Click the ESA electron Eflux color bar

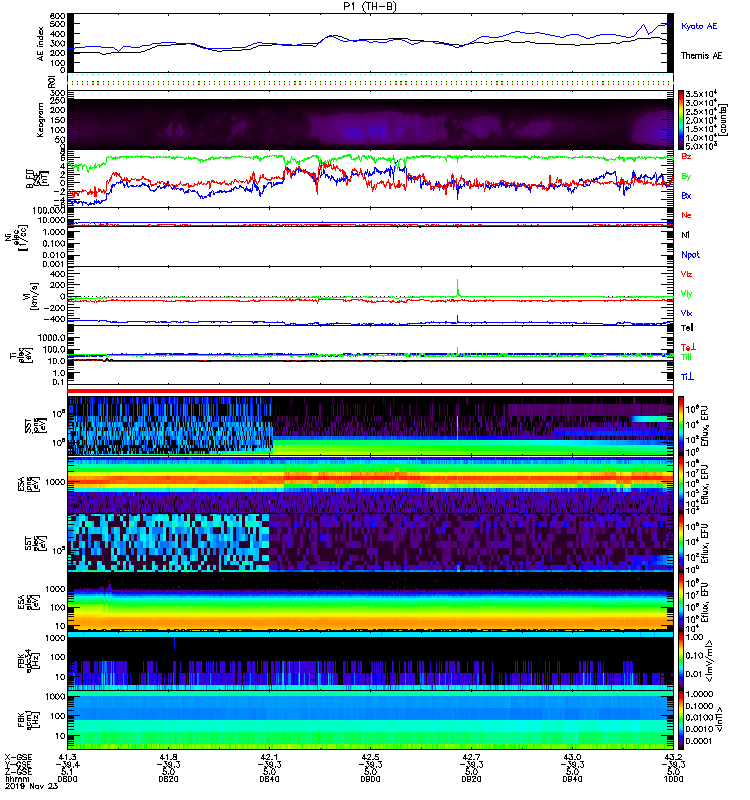[681, 602]
